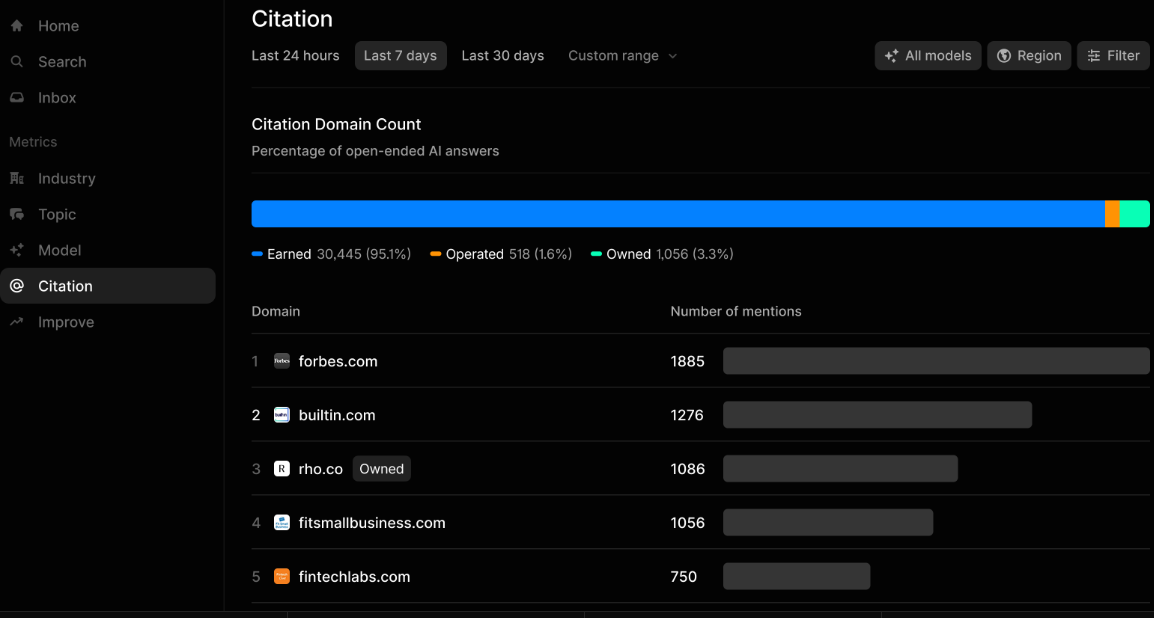Open the Filter options
Screen dimensions: 1154x618
1113,55
